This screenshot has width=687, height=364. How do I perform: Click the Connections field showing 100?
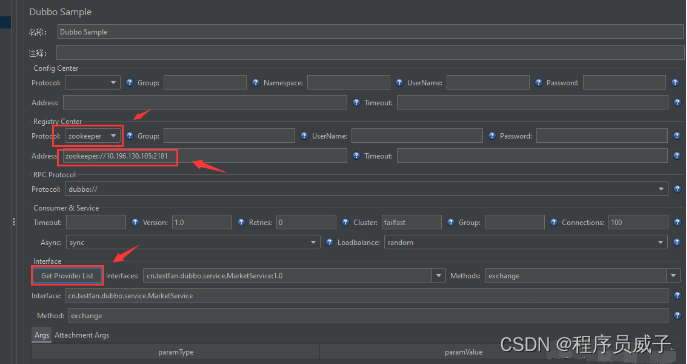coord(638,223)
